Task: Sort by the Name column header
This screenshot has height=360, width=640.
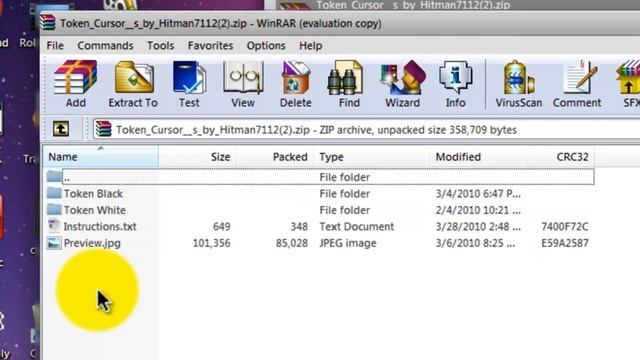Action: point(100,157)
